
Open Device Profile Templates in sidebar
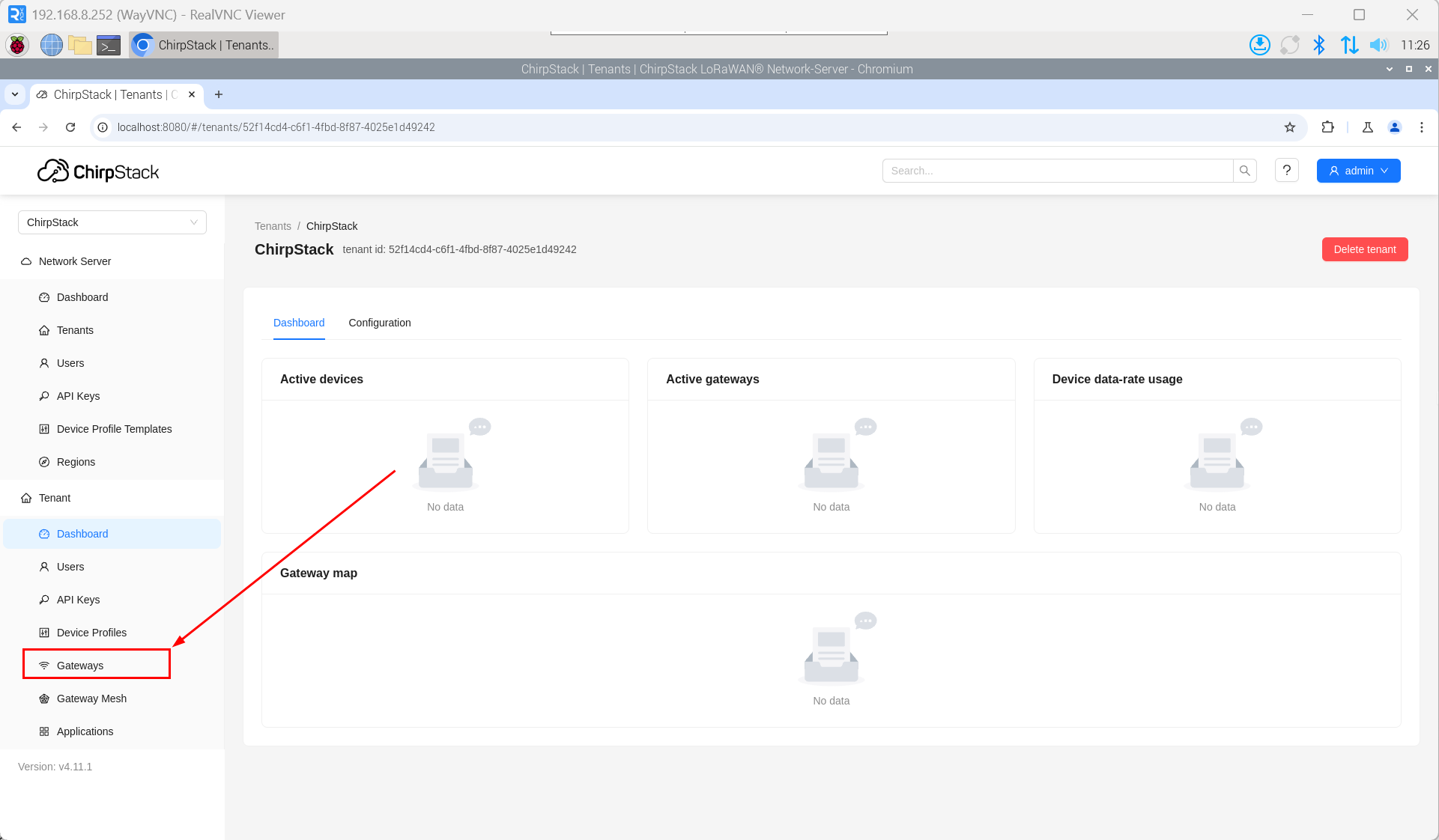[x=114, y=429]
